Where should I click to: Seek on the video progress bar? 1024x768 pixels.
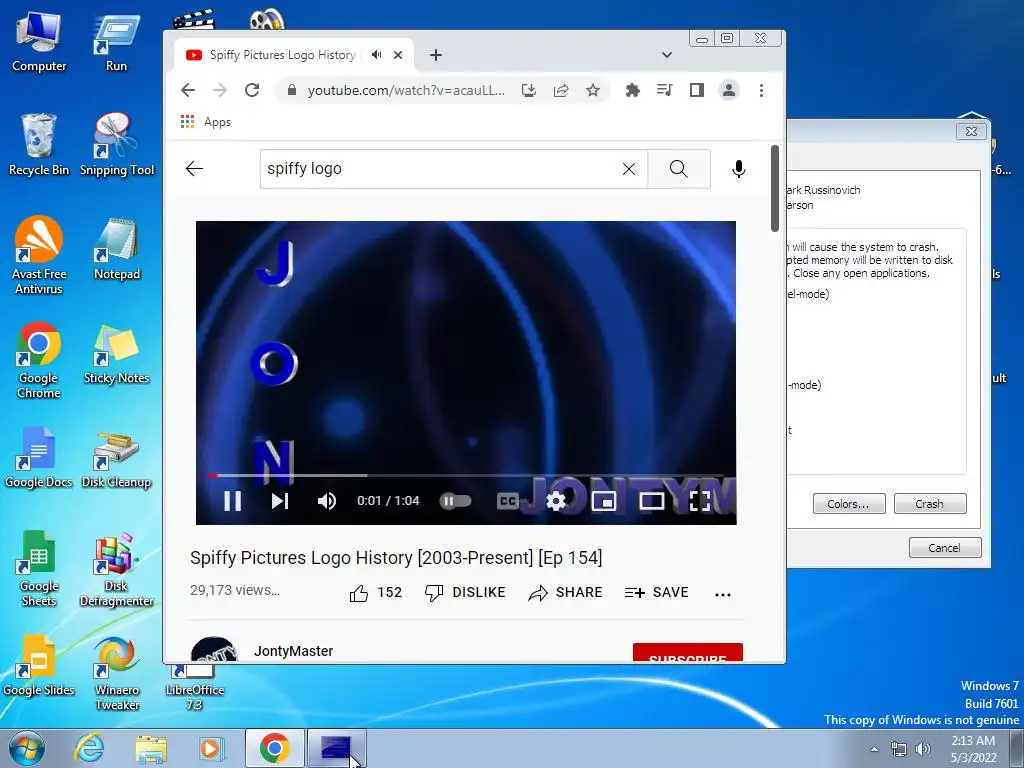coord(466,475)
